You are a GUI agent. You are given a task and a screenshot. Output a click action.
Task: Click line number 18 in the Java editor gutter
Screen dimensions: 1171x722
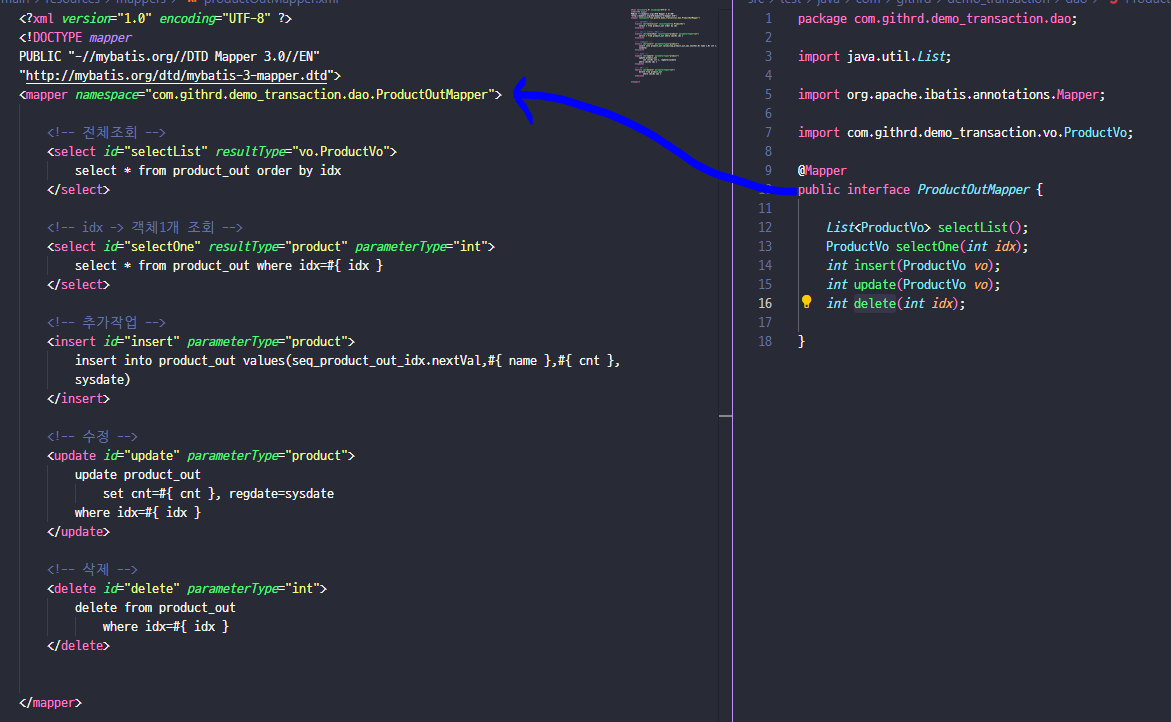pos(765,341)
